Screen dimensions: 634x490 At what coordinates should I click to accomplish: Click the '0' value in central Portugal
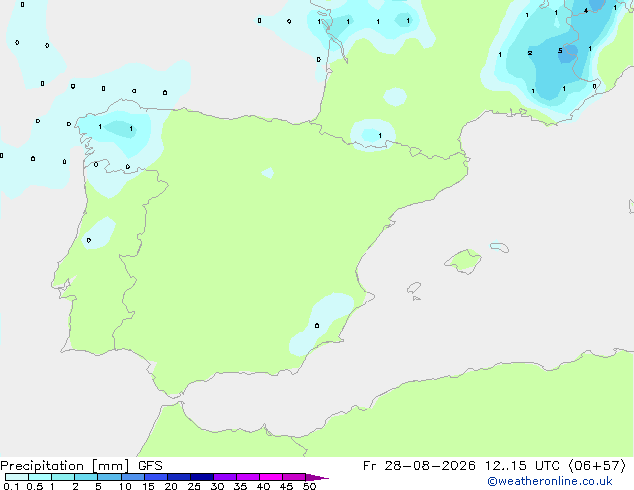[89, 241]
